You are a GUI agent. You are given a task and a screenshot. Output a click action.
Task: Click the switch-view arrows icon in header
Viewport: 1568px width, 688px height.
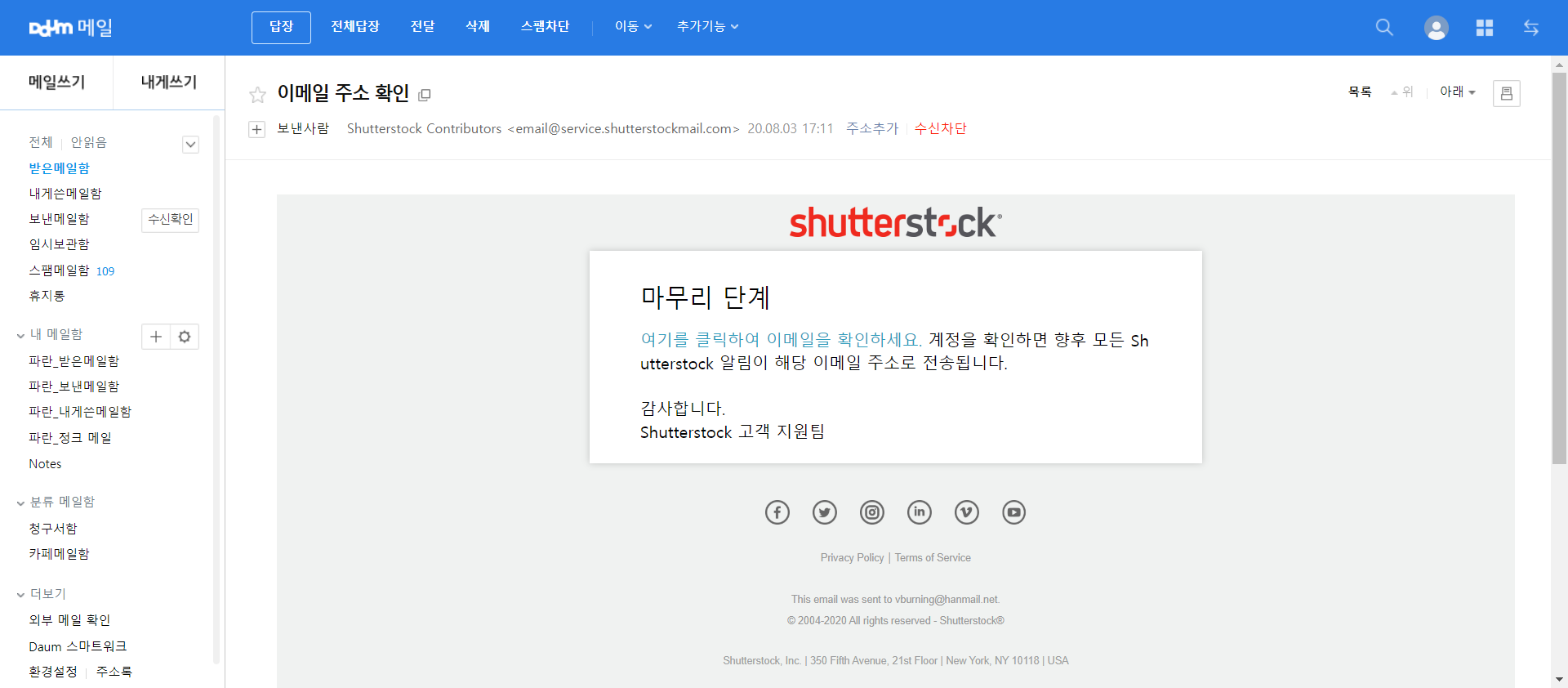[x=1531, y=28]
